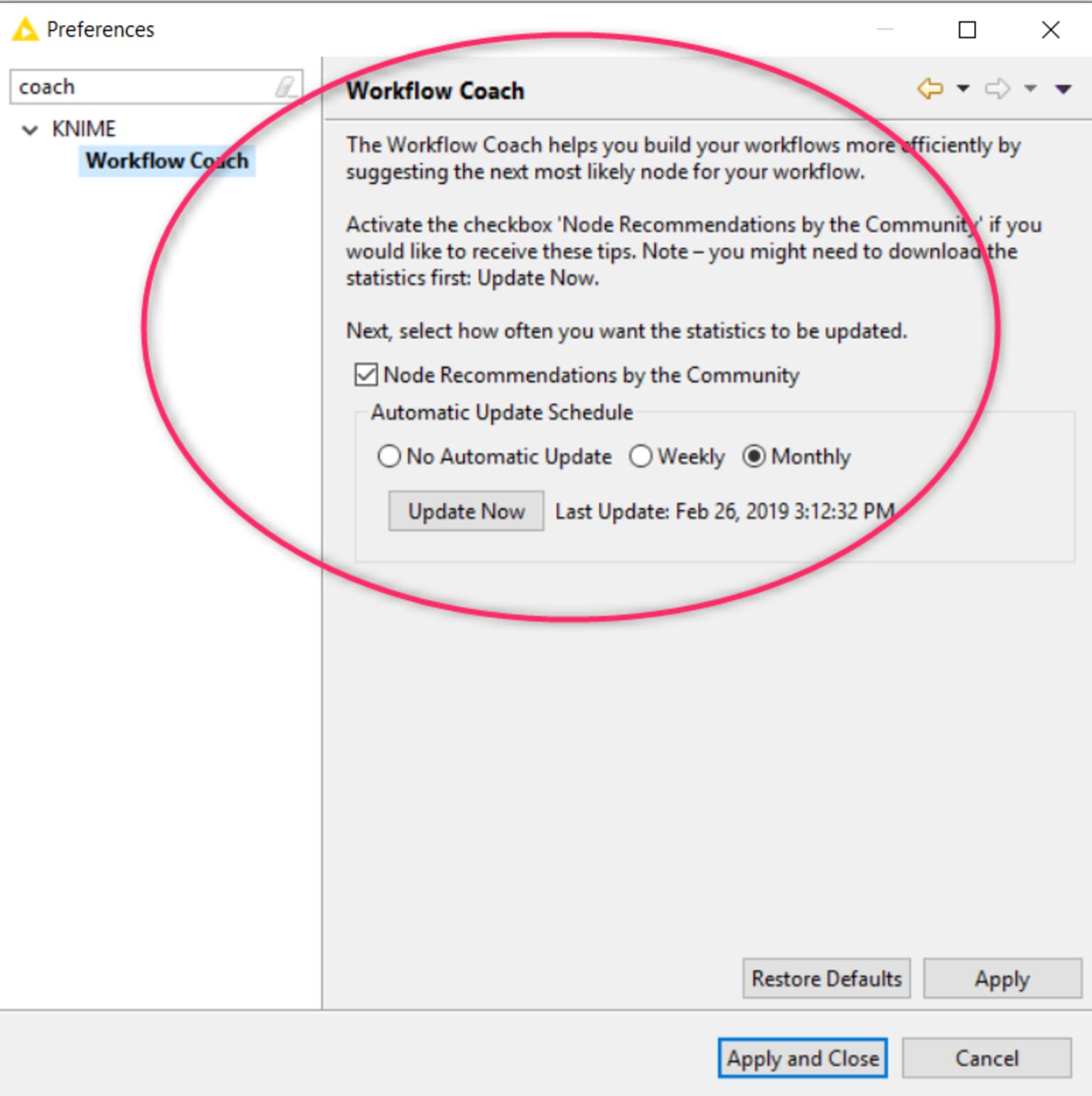Click the 'Workflow Coach' page heading

click(435, 91)
